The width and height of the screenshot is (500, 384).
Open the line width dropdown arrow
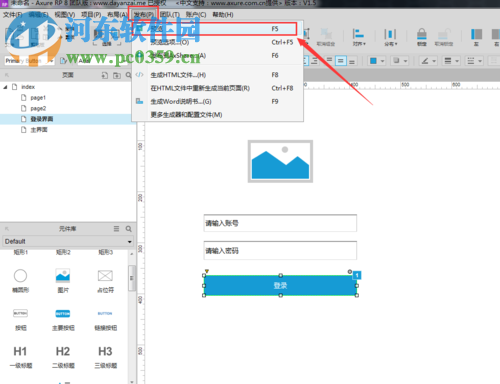tap(457, 61)
